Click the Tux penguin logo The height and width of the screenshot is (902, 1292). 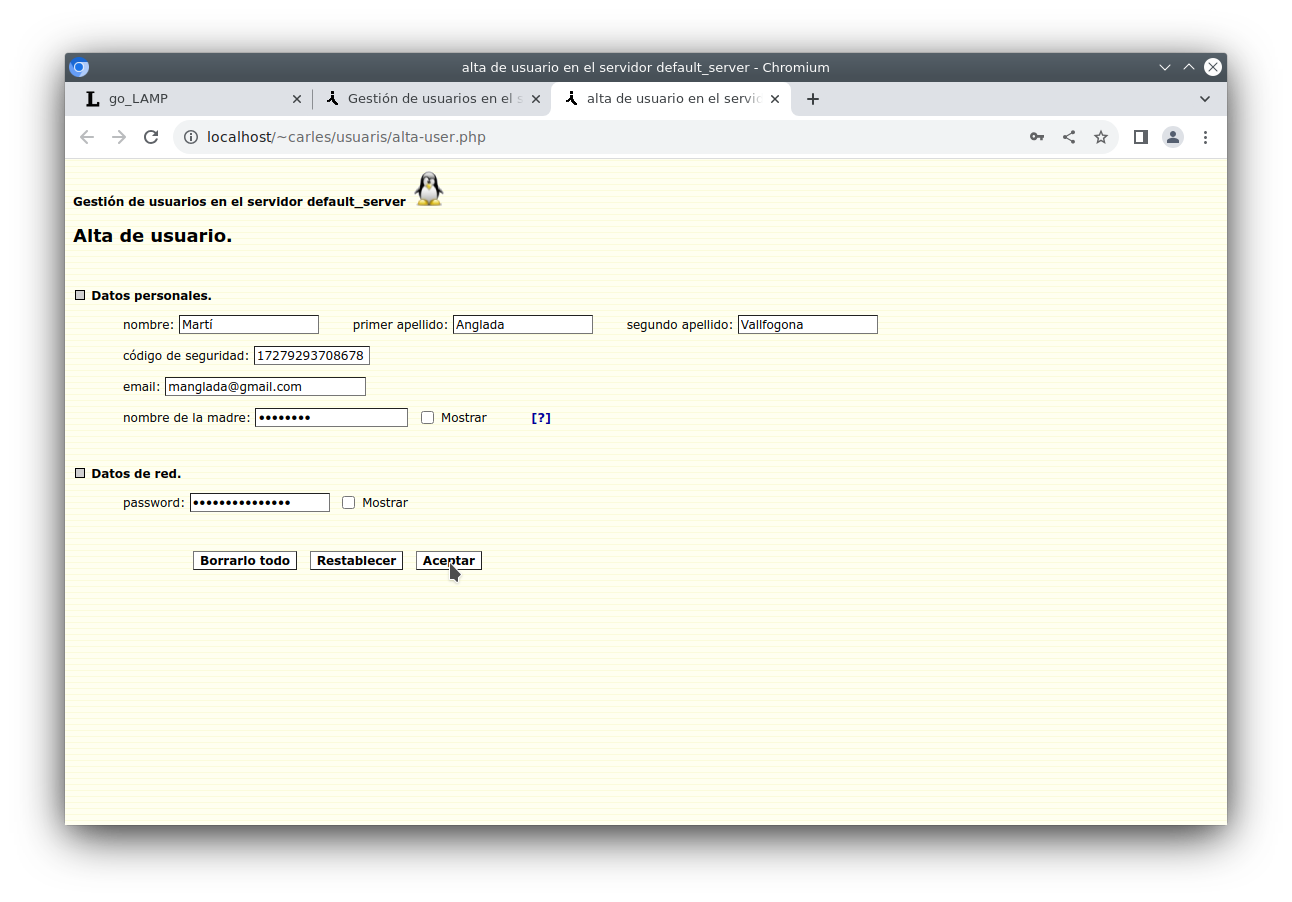pos(429,189)
